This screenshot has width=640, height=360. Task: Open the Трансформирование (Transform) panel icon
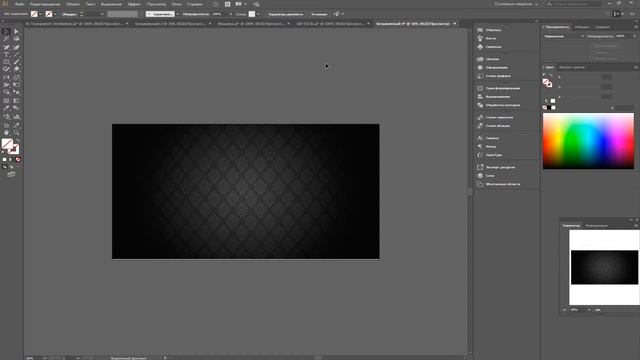[x=480, y=88]
